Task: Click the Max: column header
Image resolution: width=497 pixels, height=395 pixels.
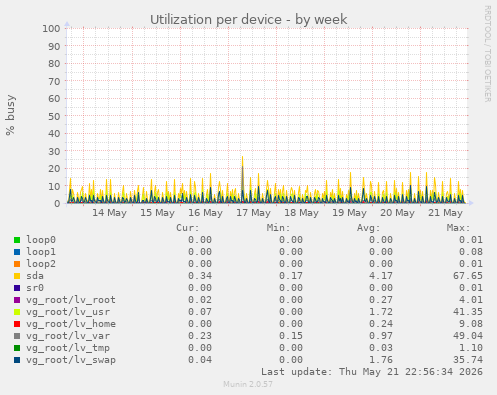Action: pyautogui.click(x=458, y=228)
